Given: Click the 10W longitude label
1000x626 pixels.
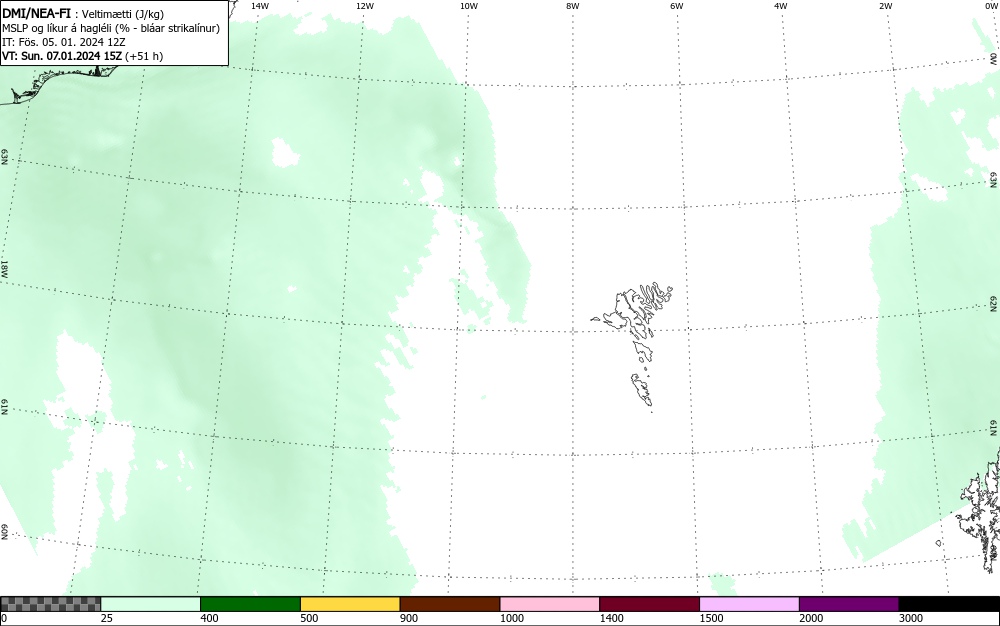Looking at the screenshot, I should click(468, 6).
